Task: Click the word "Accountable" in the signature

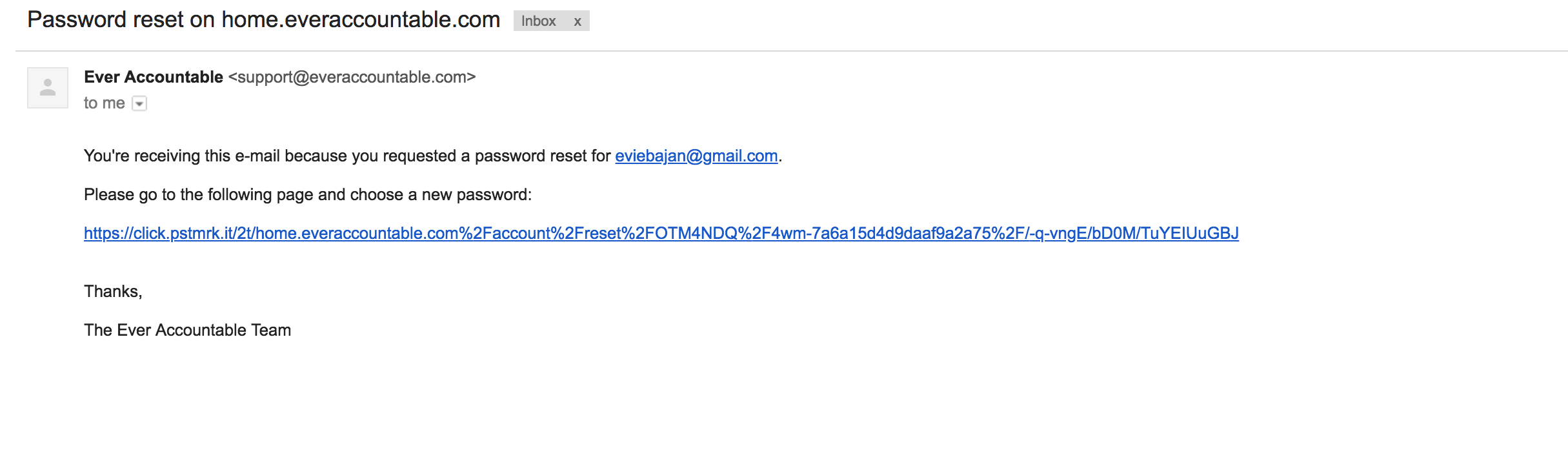Action: pos(201,330)
